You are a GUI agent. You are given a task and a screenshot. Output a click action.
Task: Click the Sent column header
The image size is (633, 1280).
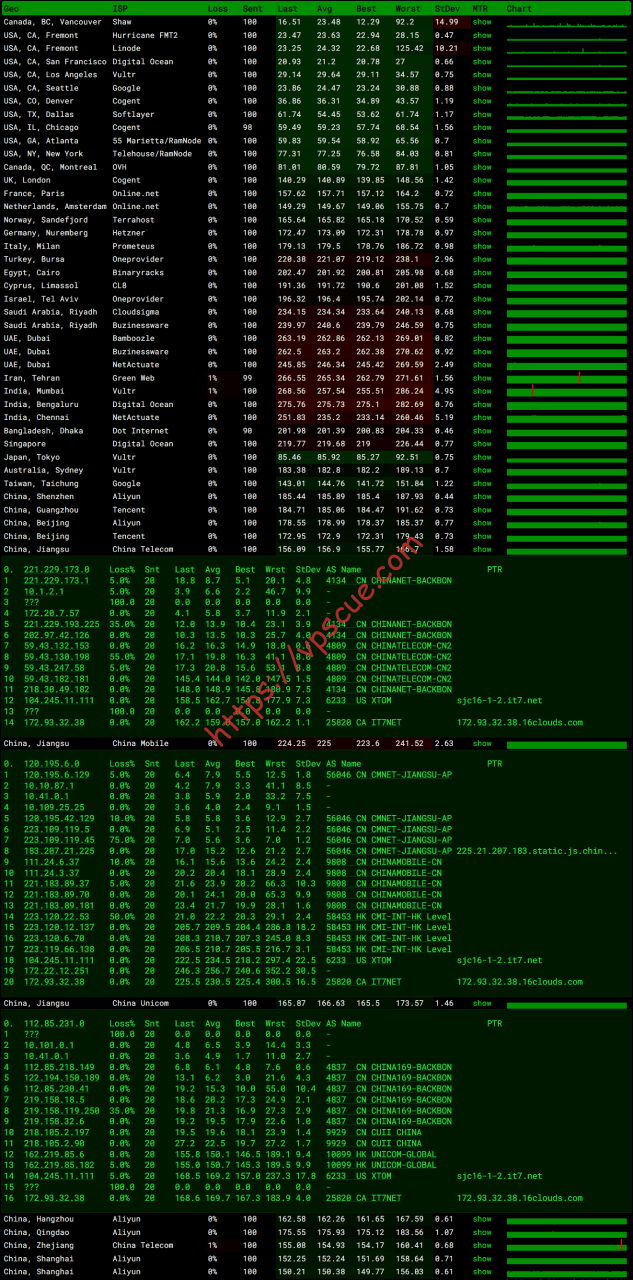pos(252,8)
